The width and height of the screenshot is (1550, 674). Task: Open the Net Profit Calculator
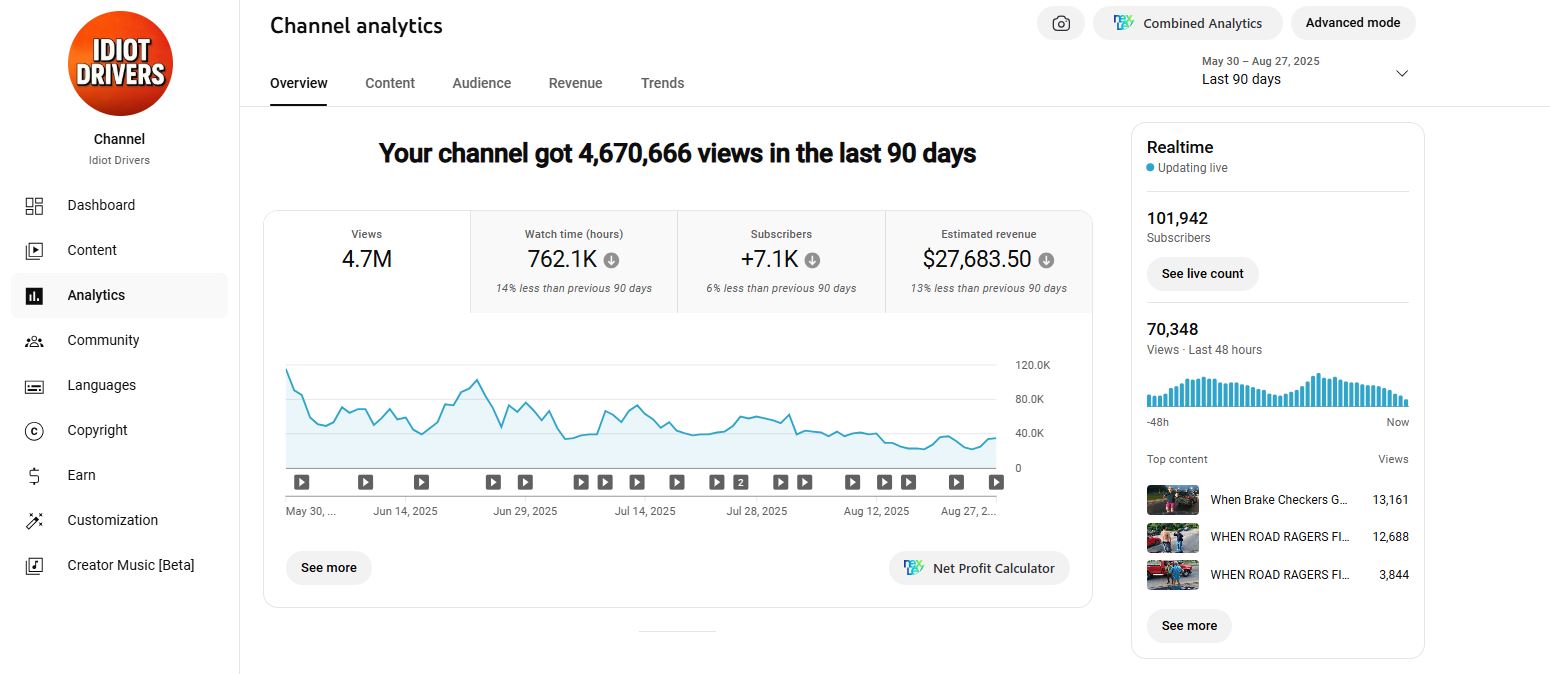click(979, 568)
